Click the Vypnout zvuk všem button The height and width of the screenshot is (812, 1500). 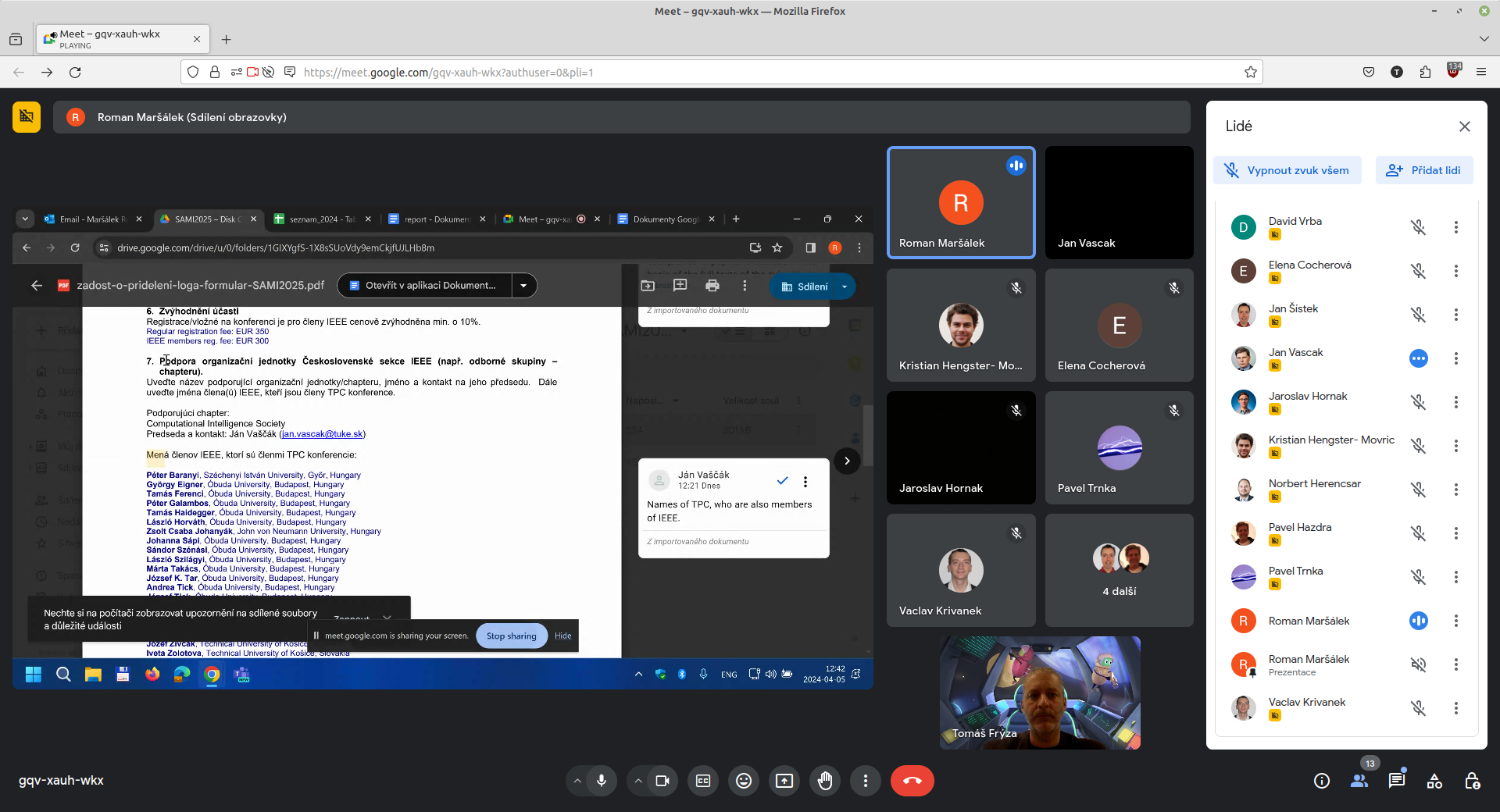tap(1287, 170)
